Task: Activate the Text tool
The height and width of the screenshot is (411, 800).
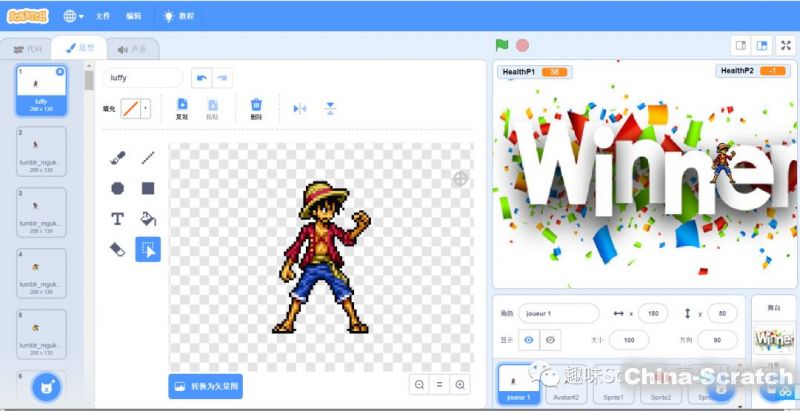Action: click(x=118, y=218)
